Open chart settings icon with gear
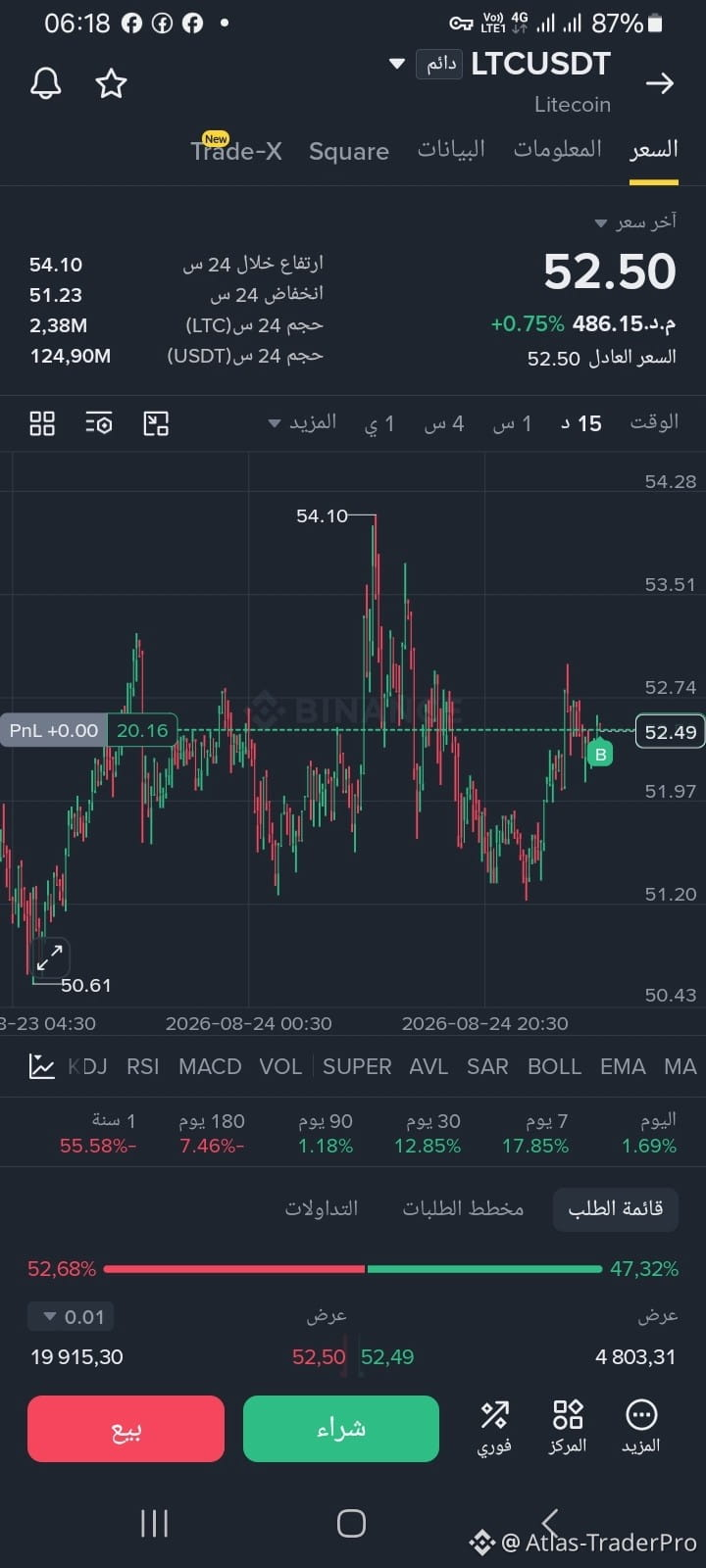This screenshot has width=706, height=1568. [x=99, y=423]
